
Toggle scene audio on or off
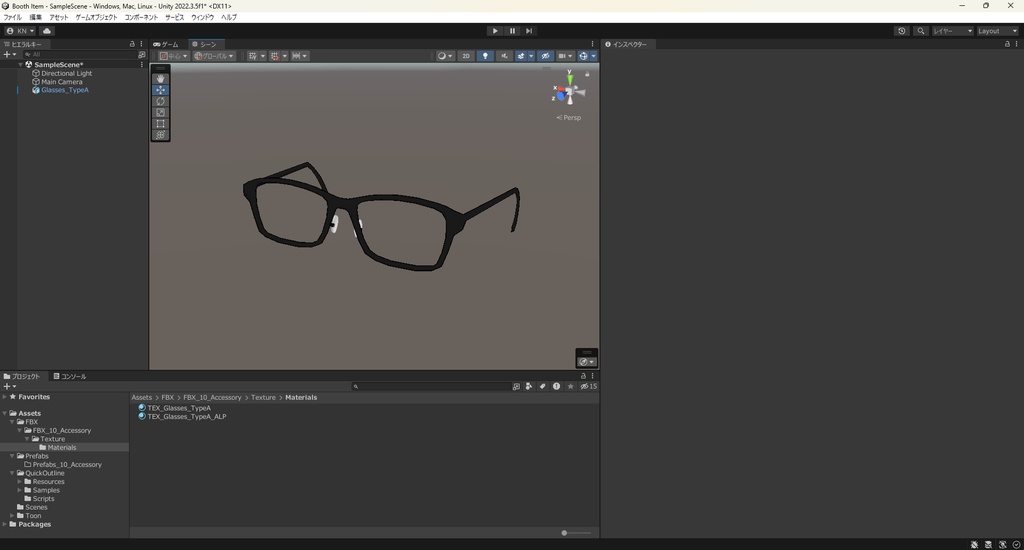[504, 56]
